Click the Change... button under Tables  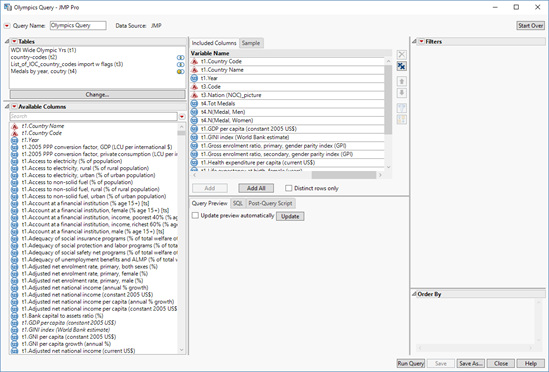(97, 95)
